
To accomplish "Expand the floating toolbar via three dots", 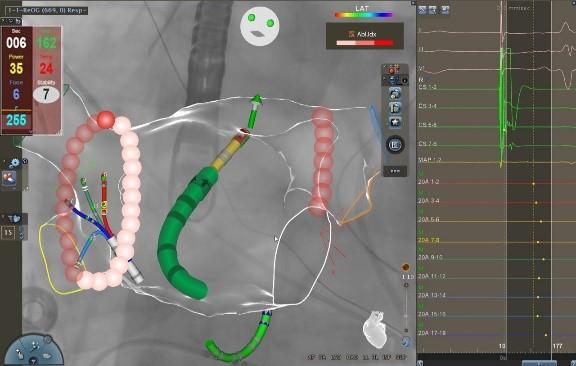I will (395, 171).
